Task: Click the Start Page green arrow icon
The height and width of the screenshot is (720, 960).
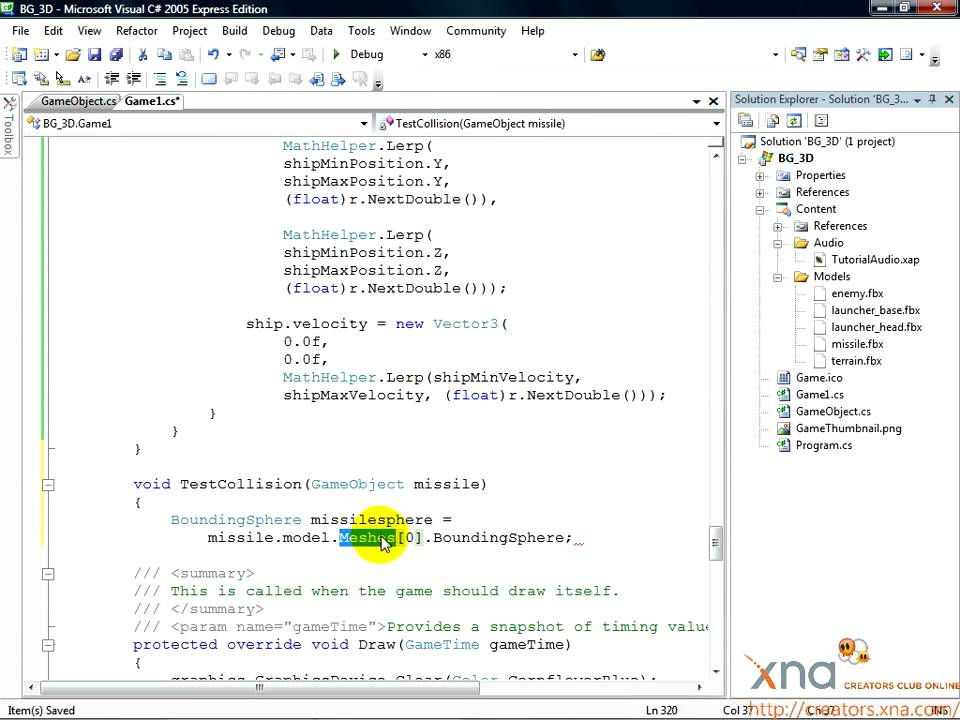Action: pyautogui.click(x=885, y=54)
